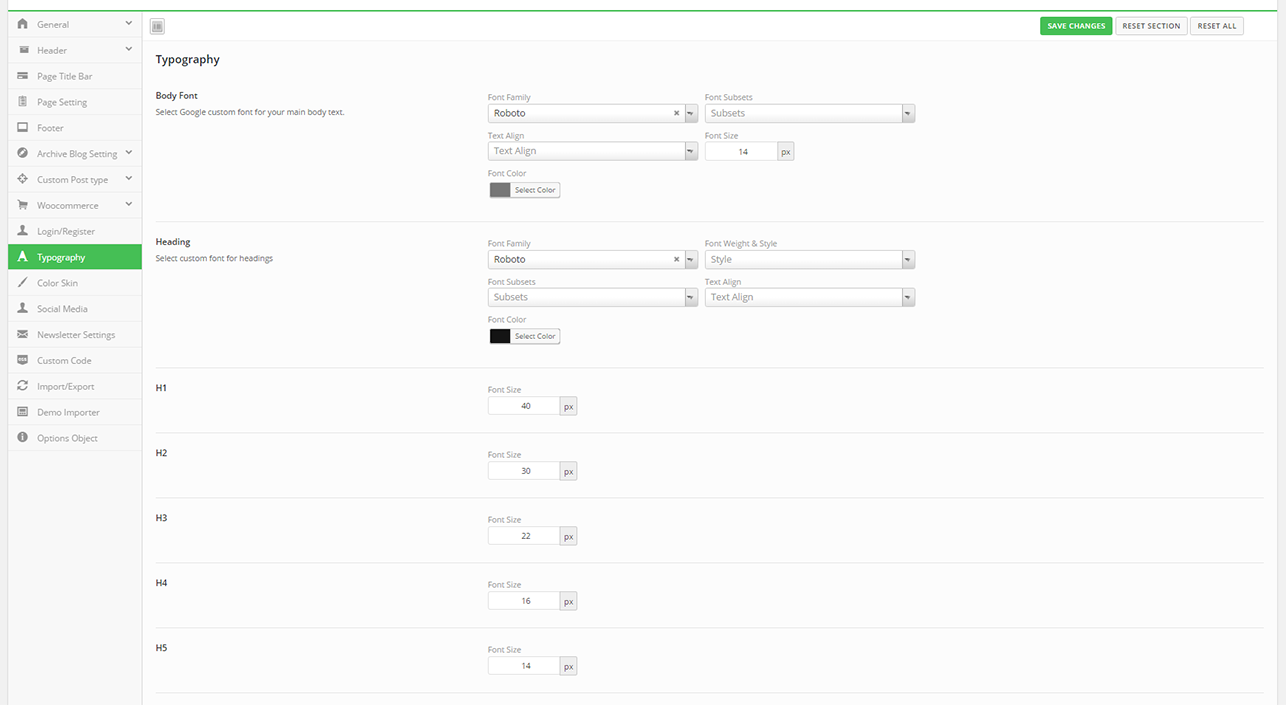Screen dimensions: 1286x705
Task: Open the Custom Code section
Action: click(x=75, y=361)
